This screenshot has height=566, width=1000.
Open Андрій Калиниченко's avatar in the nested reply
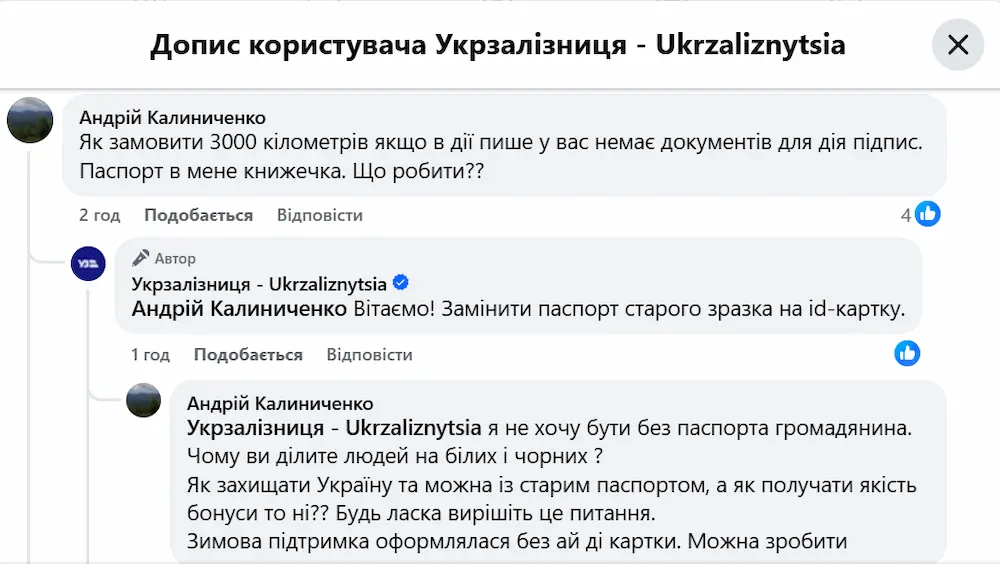click(143, 400)
